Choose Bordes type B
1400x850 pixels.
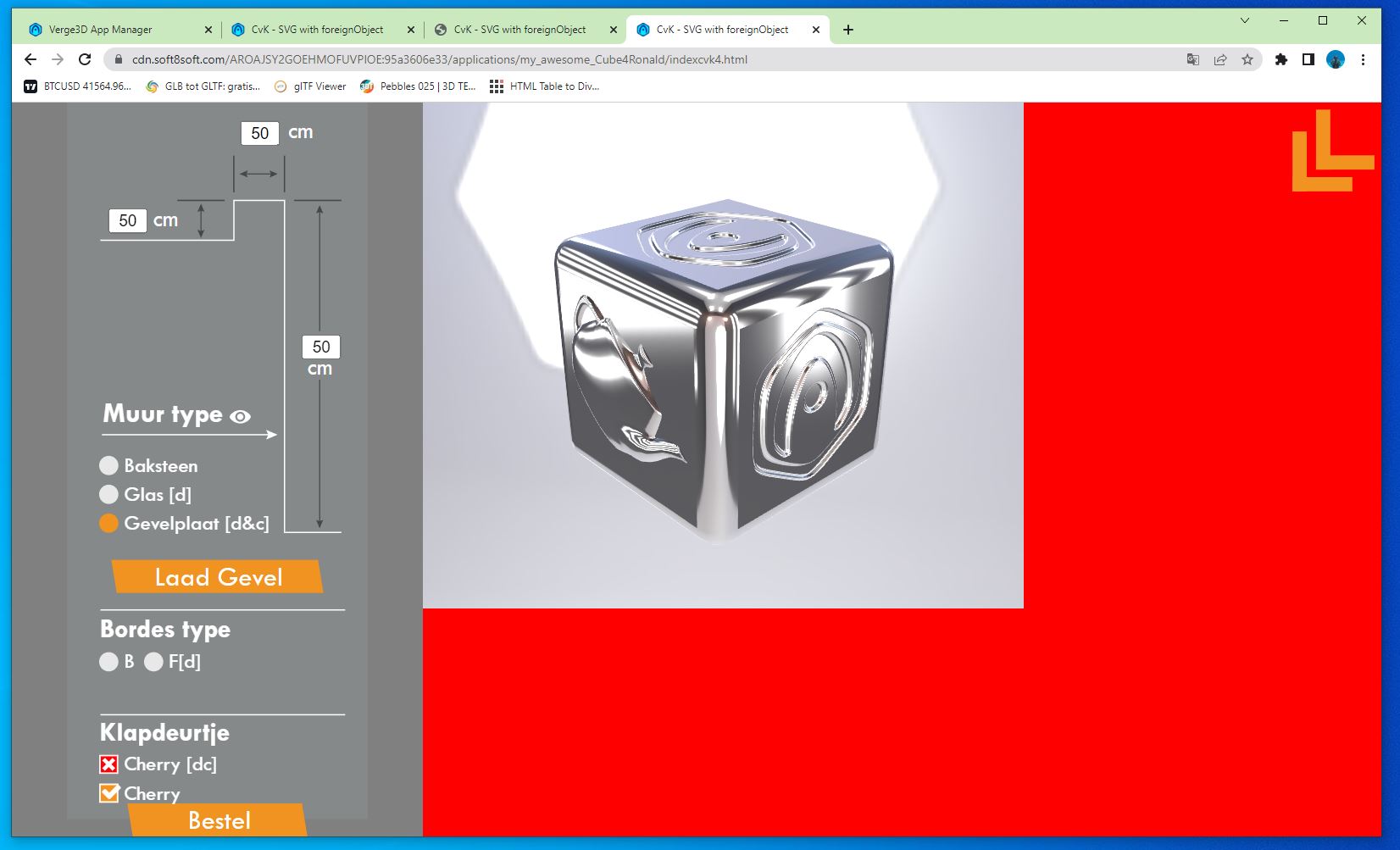tap(108, 662)
